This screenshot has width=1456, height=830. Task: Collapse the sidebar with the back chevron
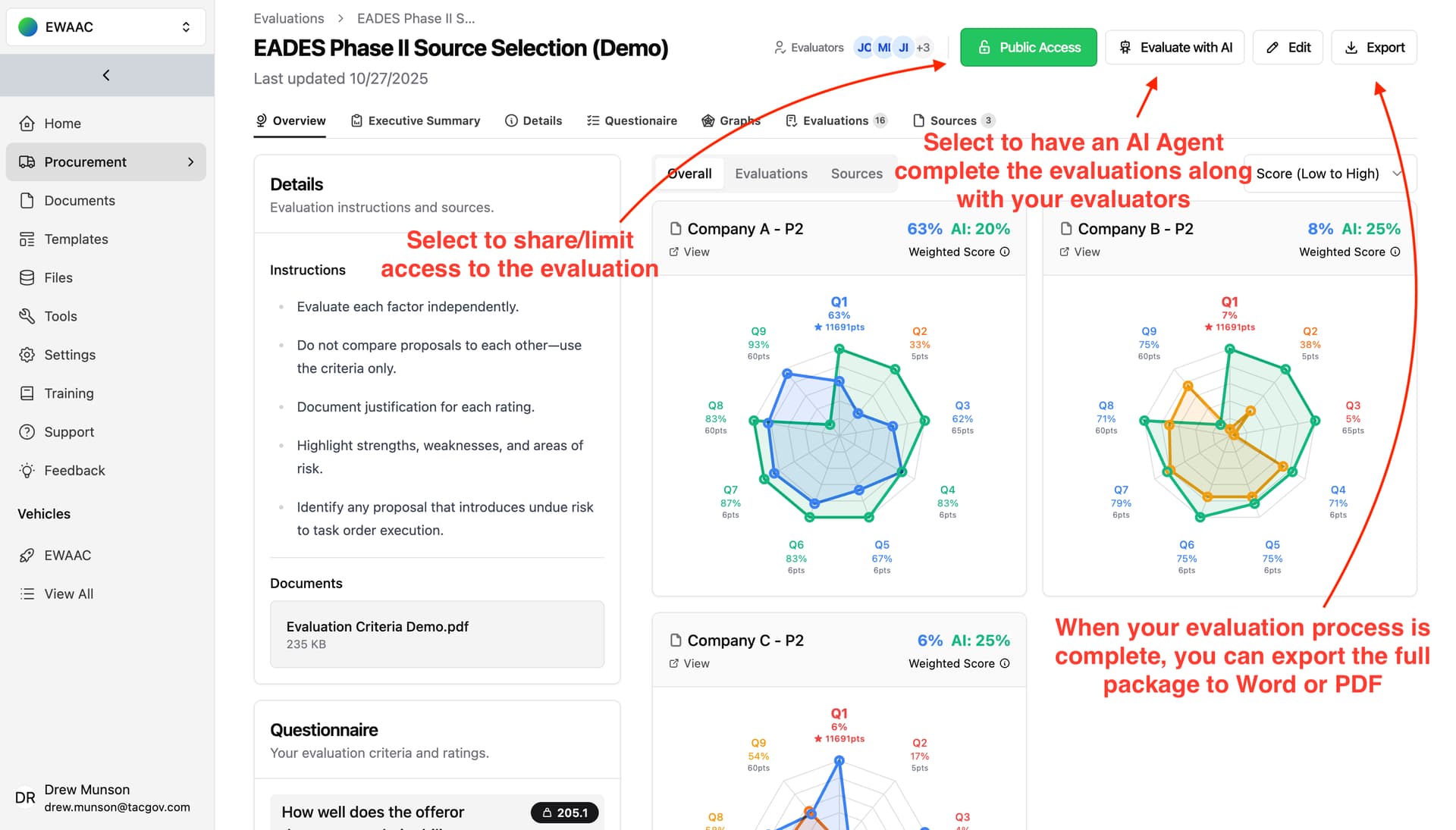[x=106, y=75]
